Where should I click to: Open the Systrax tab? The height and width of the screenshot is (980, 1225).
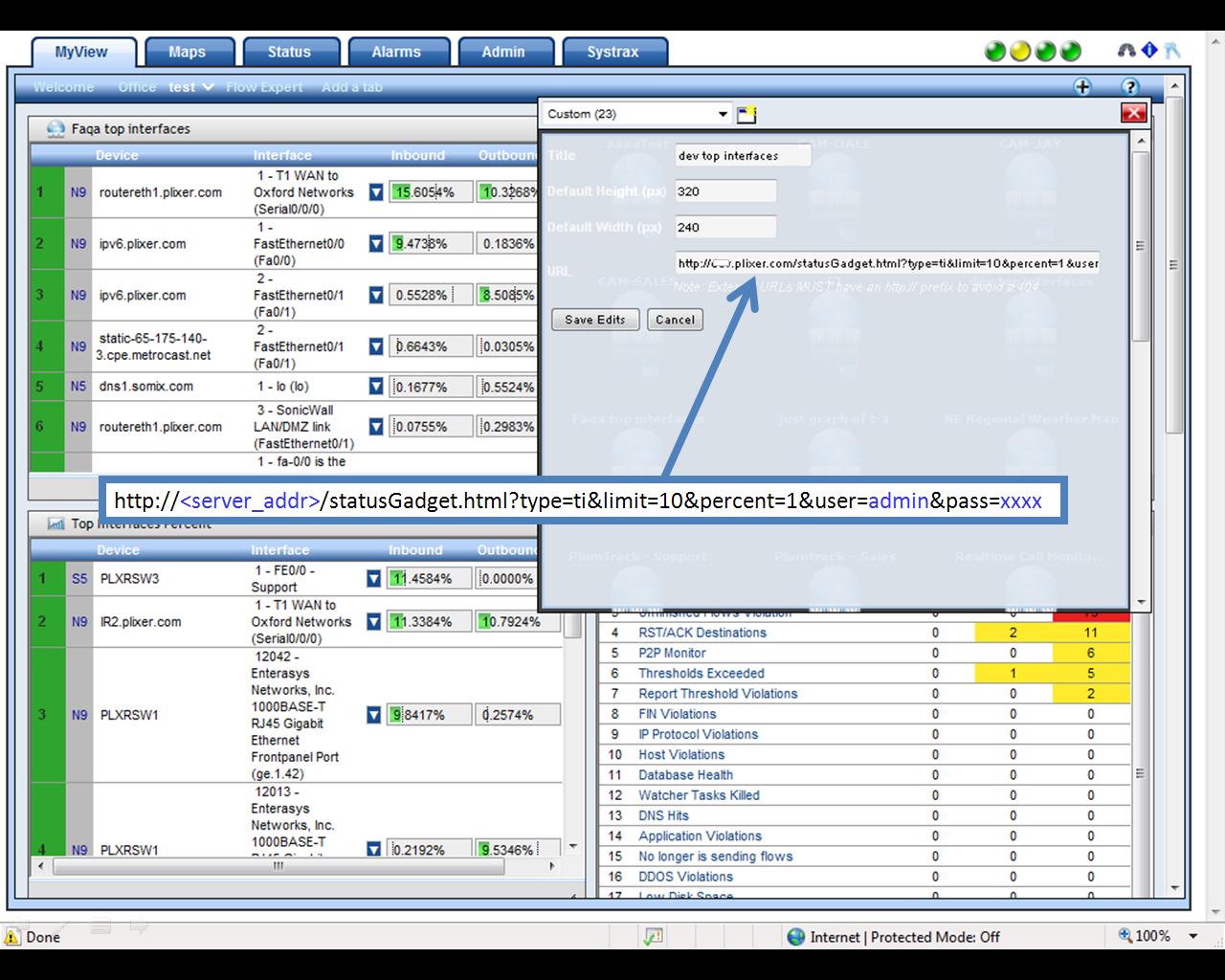tap(612, 52)
